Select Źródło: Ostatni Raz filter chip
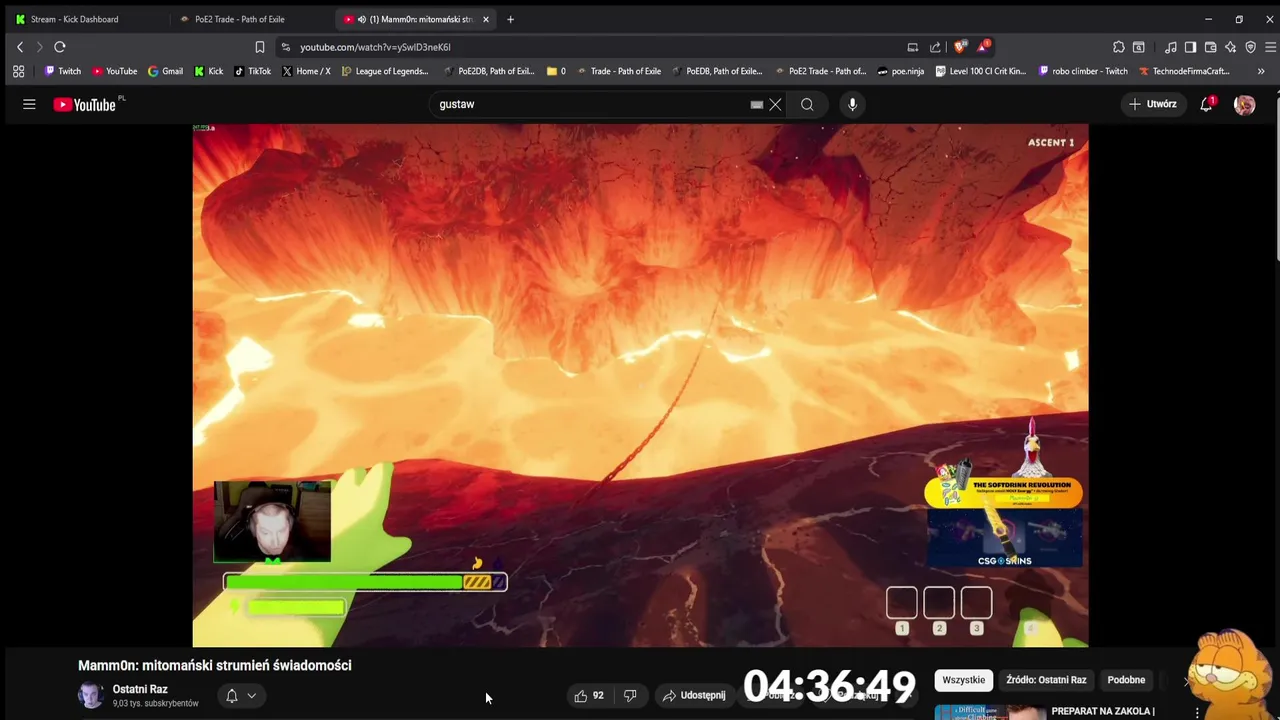The height and width of the screenshot is (720, 1280). coord(1046,680)
